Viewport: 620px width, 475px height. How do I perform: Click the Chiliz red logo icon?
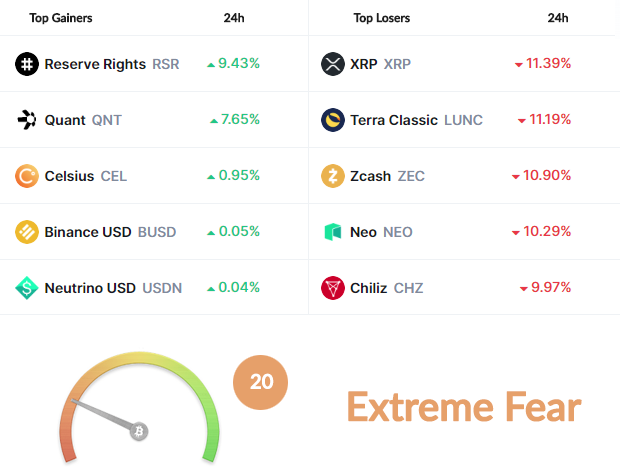[333, 288]
